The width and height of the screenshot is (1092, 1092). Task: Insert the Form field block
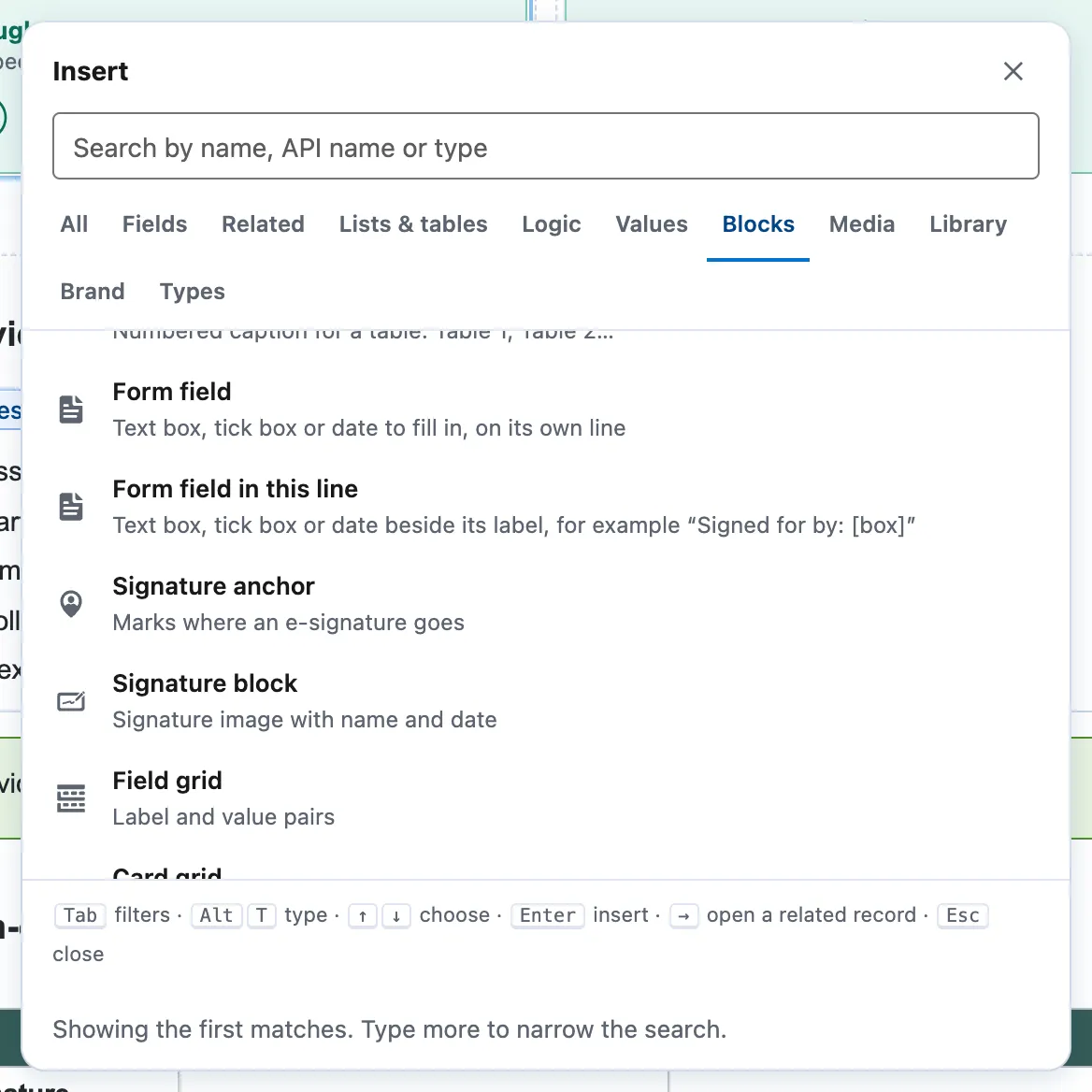(x=545, y=409)
